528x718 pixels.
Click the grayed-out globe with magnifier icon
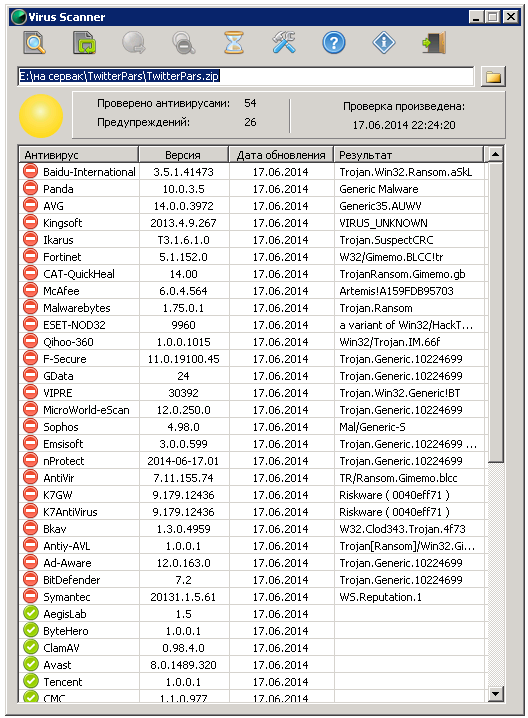pos(184,43)
